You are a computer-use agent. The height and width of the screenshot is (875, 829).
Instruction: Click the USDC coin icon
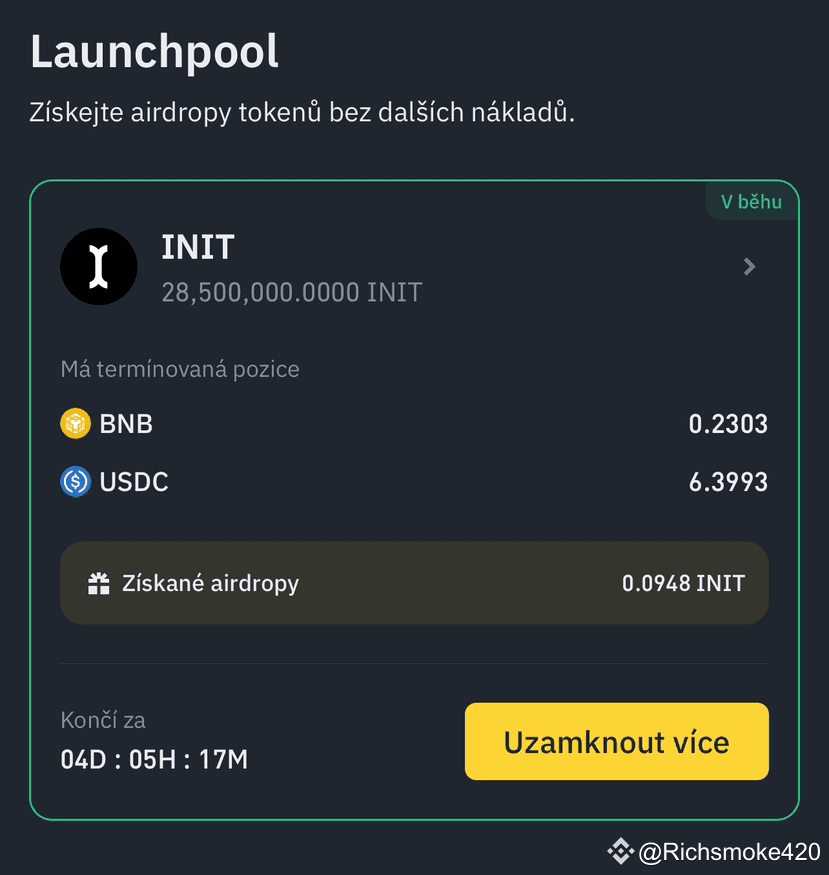75,483
